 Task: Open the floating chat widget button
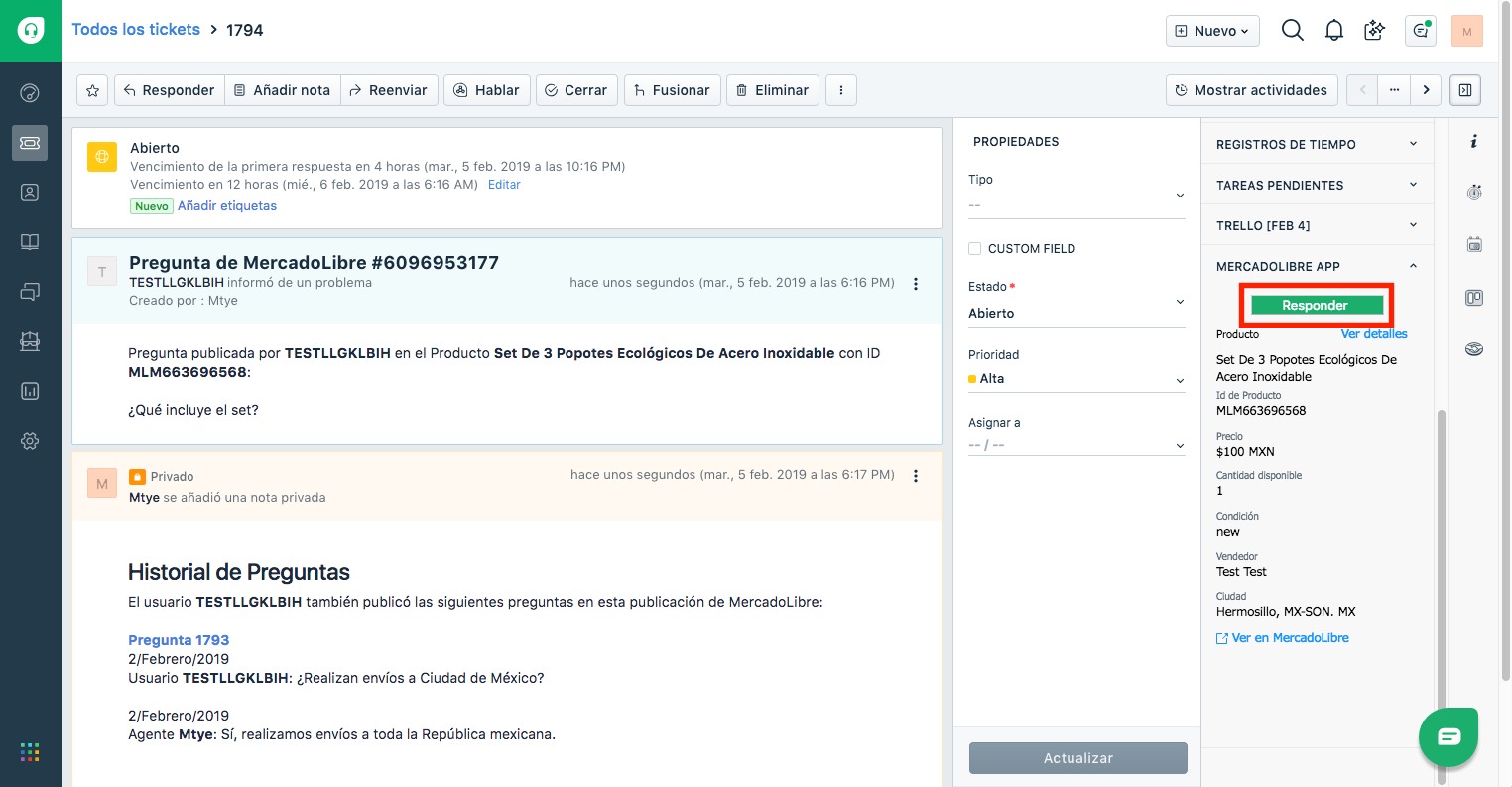click(x=1449, y=736)
